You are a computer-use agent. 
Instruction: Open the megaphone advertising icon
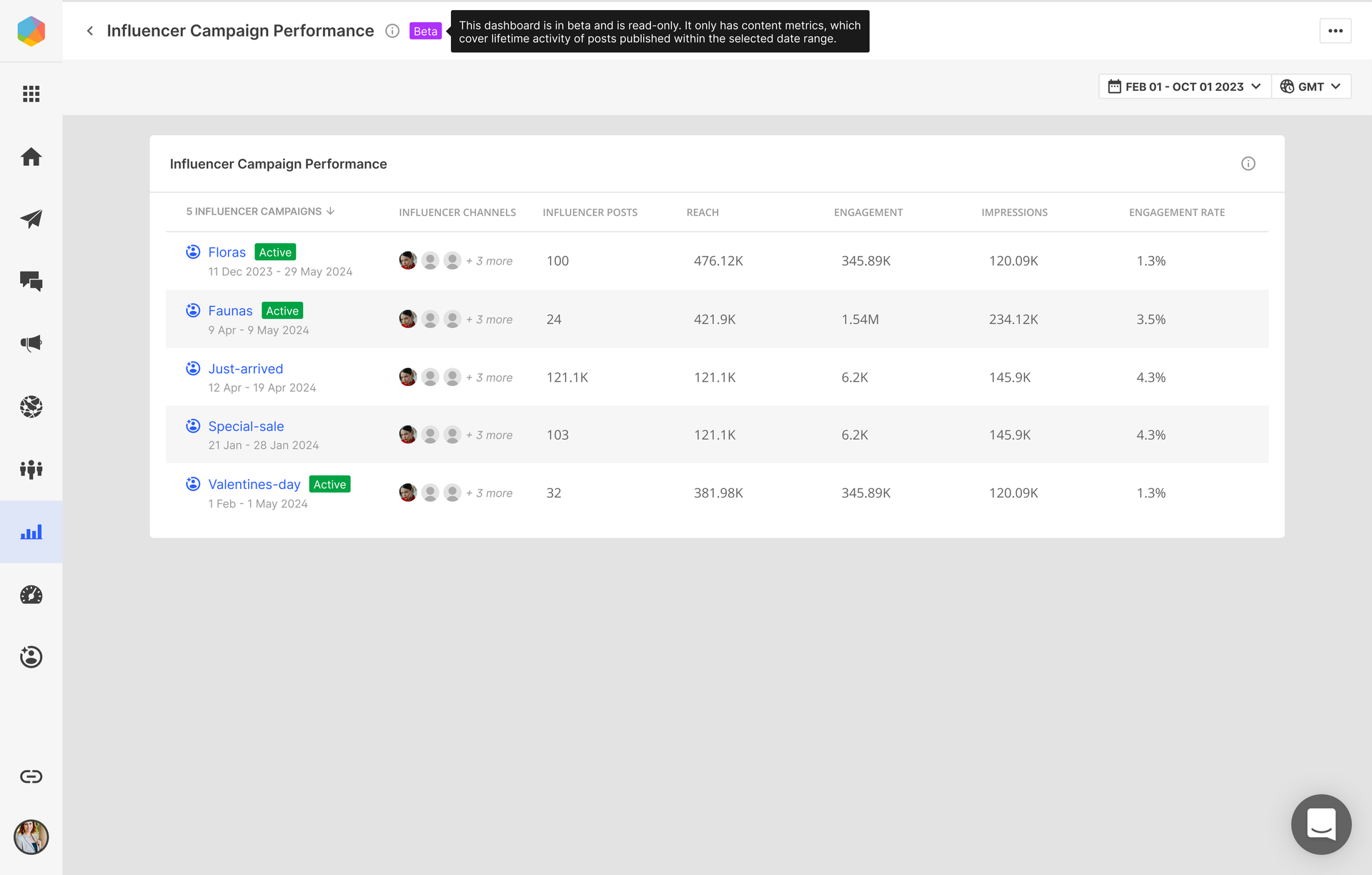point(31,343)
